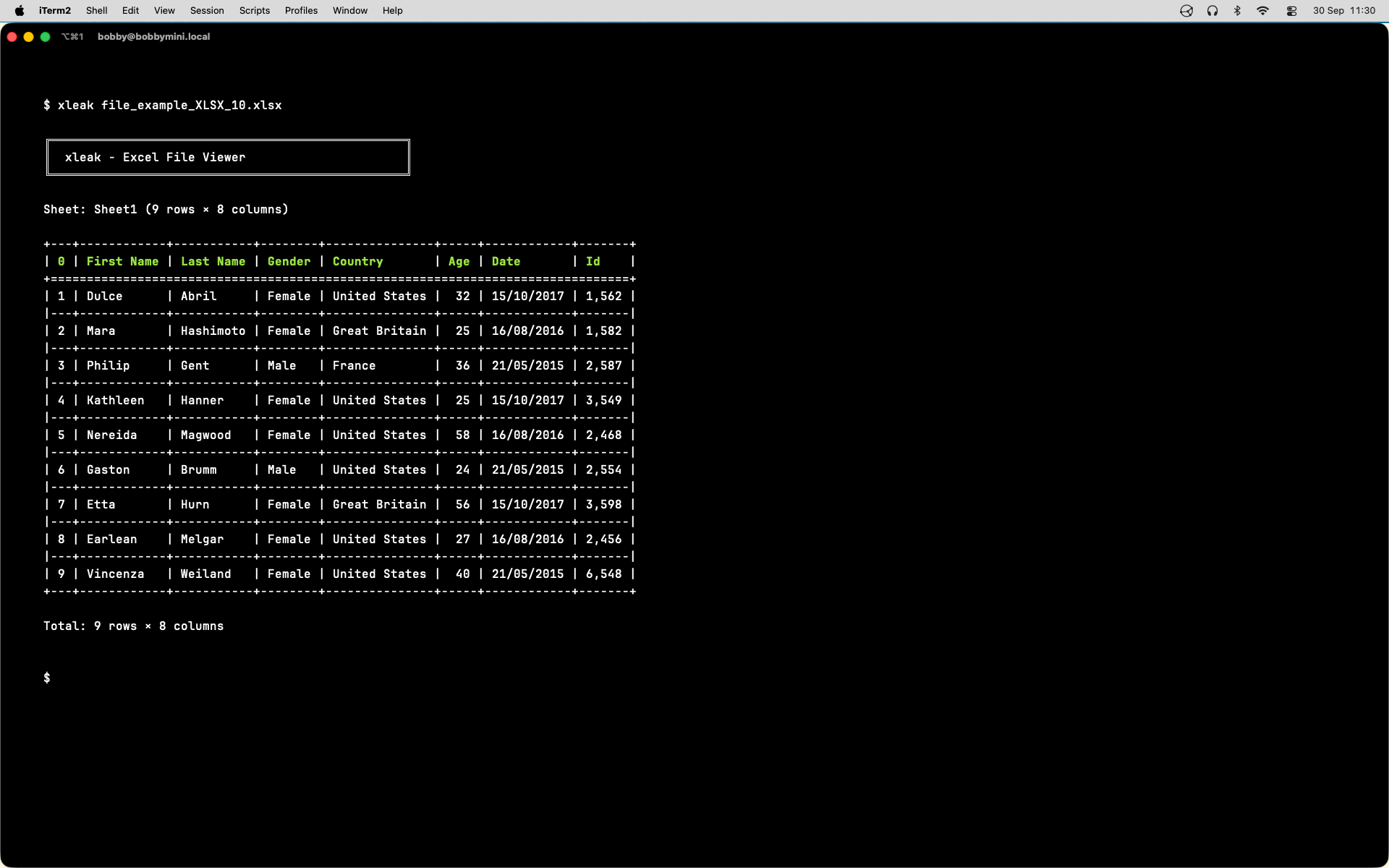The height and width of the screenshot is (868, 1389).
Task: Click the circular status icon left of headphones
Action: [1186, 11]
